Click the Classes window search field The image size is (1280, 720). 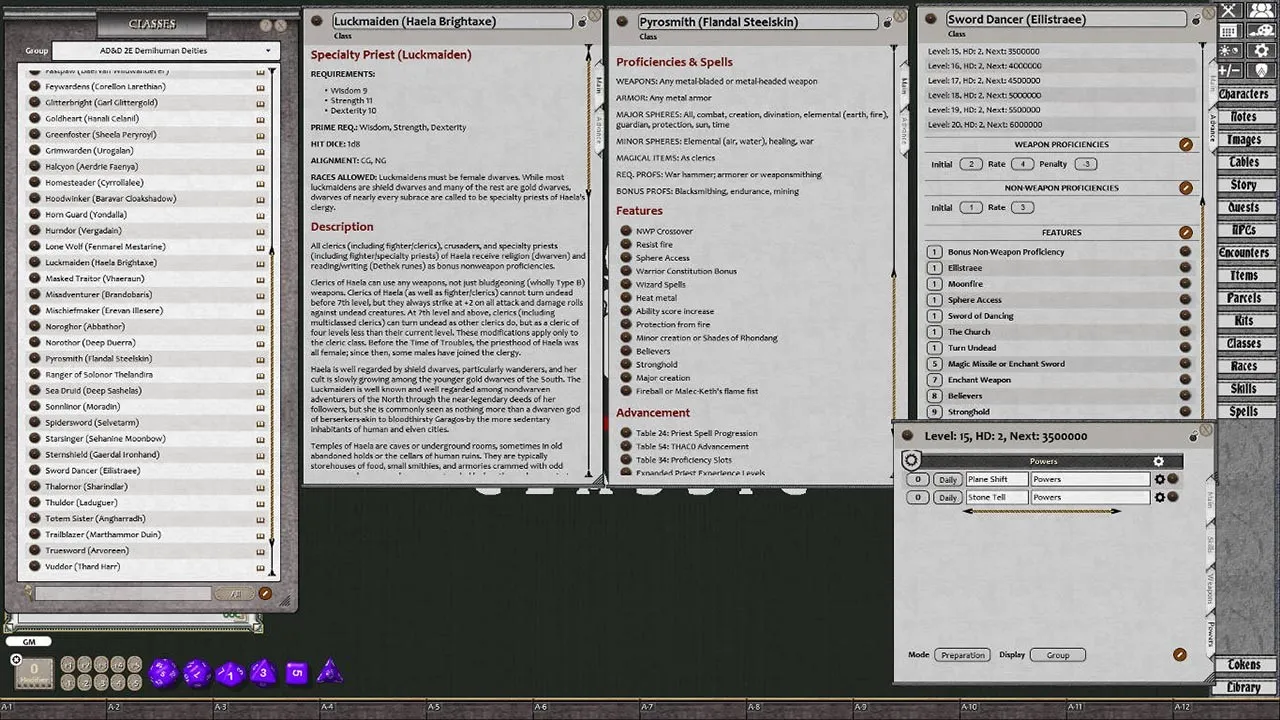(x=123, y=593)
